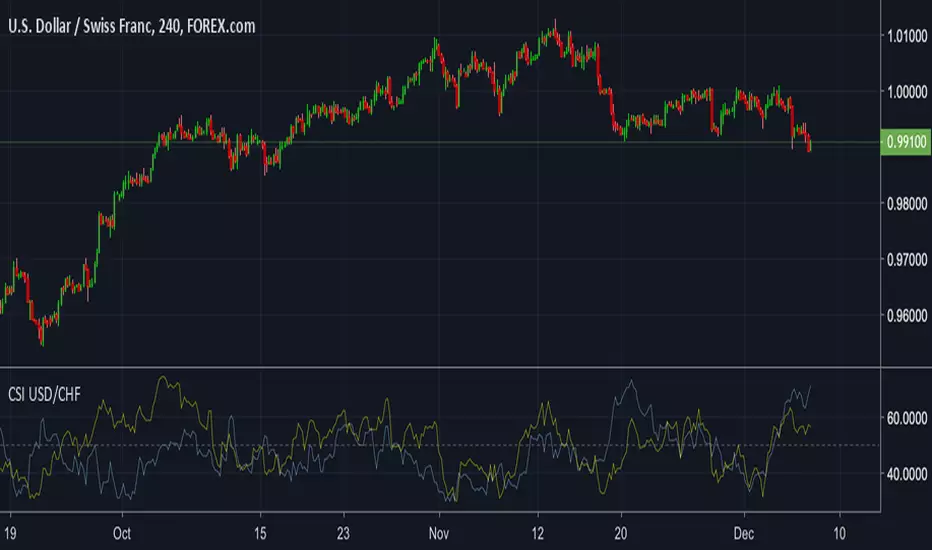This screenshot has height=550, width=932.
Task: Click the 1.01000 price axis label
Action: coord(906,36)
